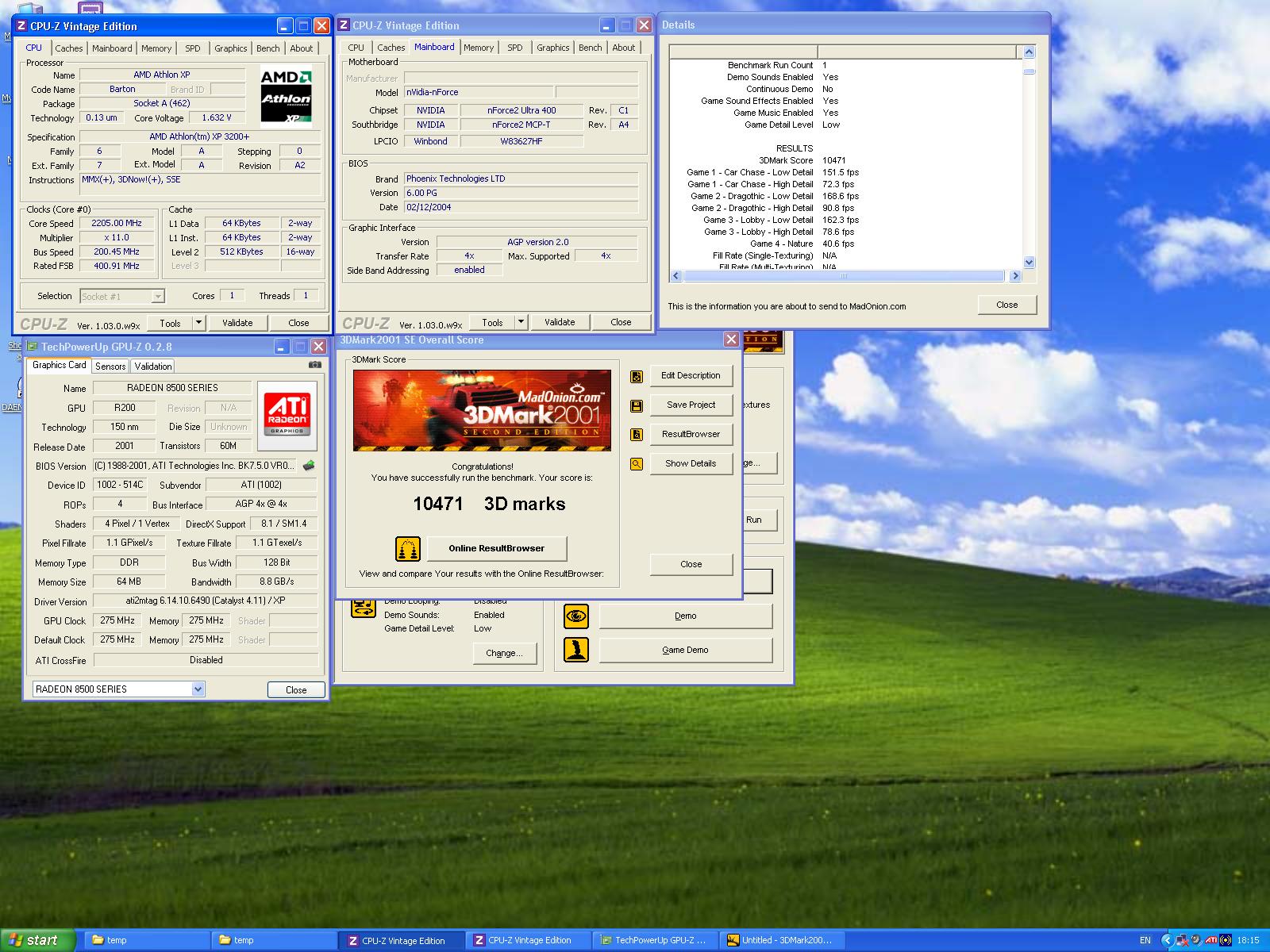Open the SPD tab in the Mainboard CPU-Z window
The height and width of the screenshot is (952, 1270).
(514, 48)
